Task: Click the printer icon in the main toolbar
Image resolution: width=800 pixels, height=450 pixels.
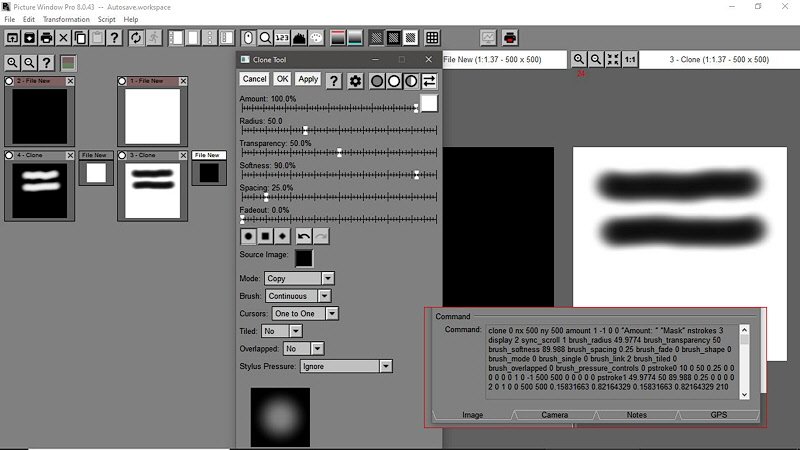Action: tap(510, 38)
